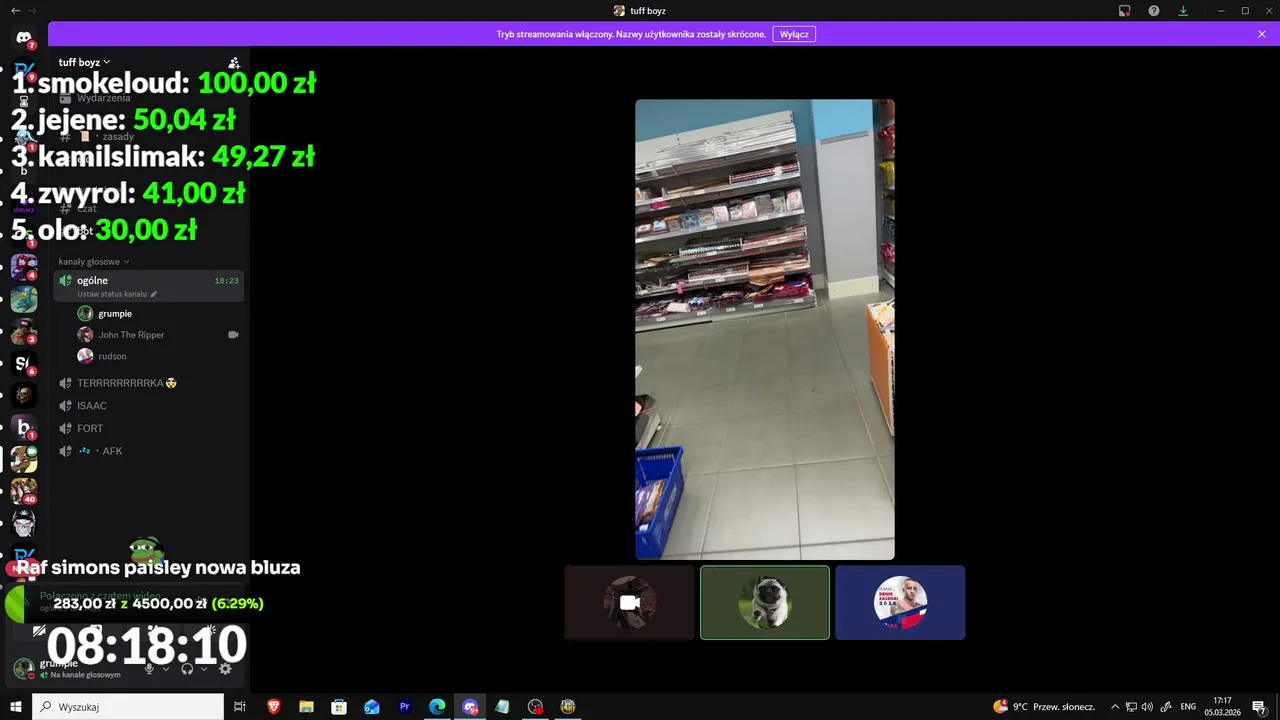Open File Explorer from the taskbar
Screen dimensions: 1280x720
coord(306,707)
